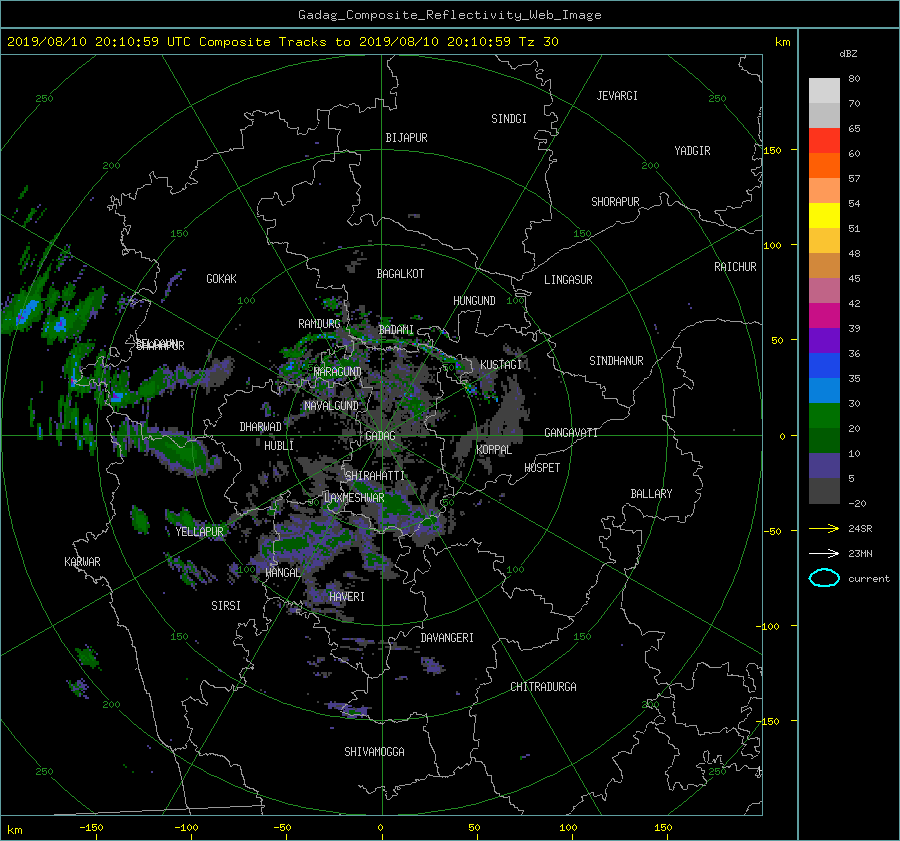Click the yellow 24SR arrow legend icon
Viewport: 900px width, 841px height.
(824, 529)
